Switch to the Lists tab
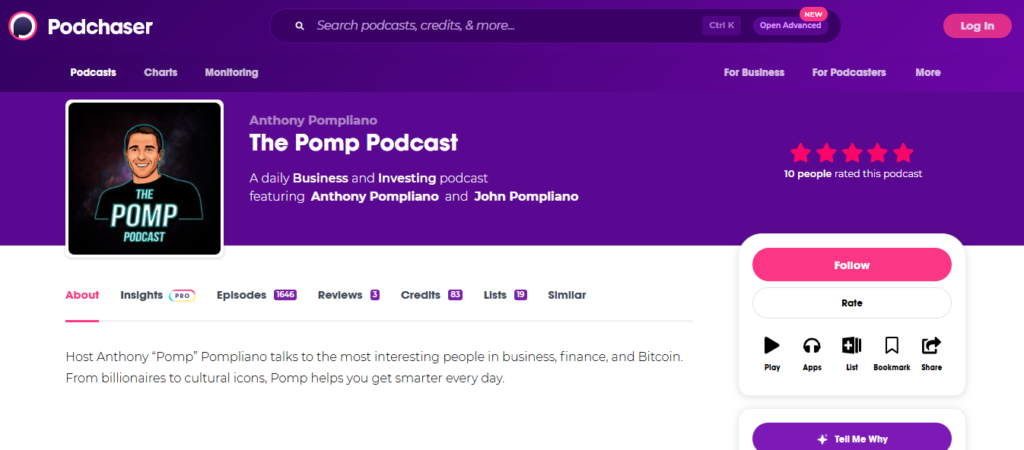 pyautogui.click(x=495, y=295)
